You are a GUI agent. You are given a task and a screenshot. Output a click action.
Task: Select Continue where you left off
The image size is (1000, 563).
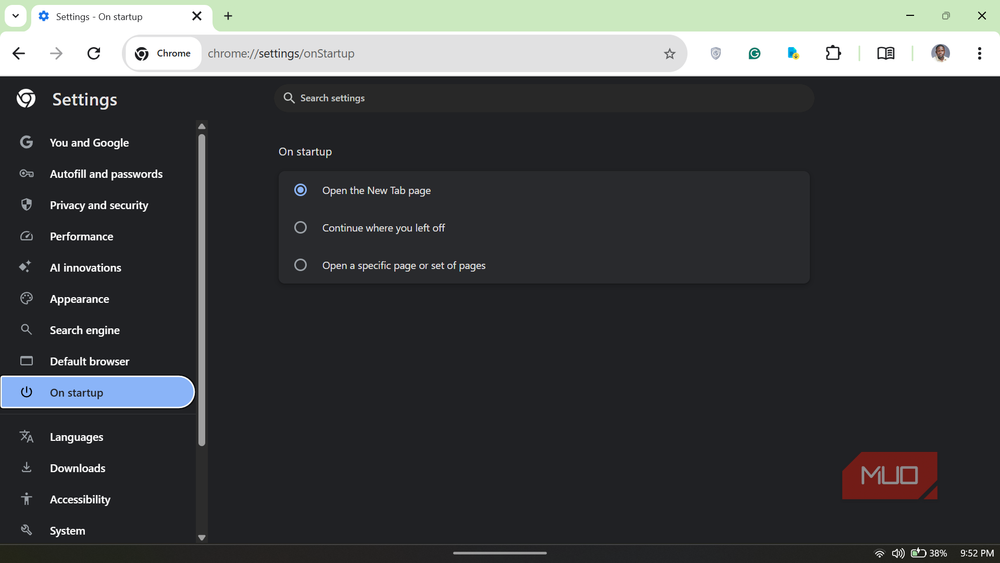(x=544, y=228)
